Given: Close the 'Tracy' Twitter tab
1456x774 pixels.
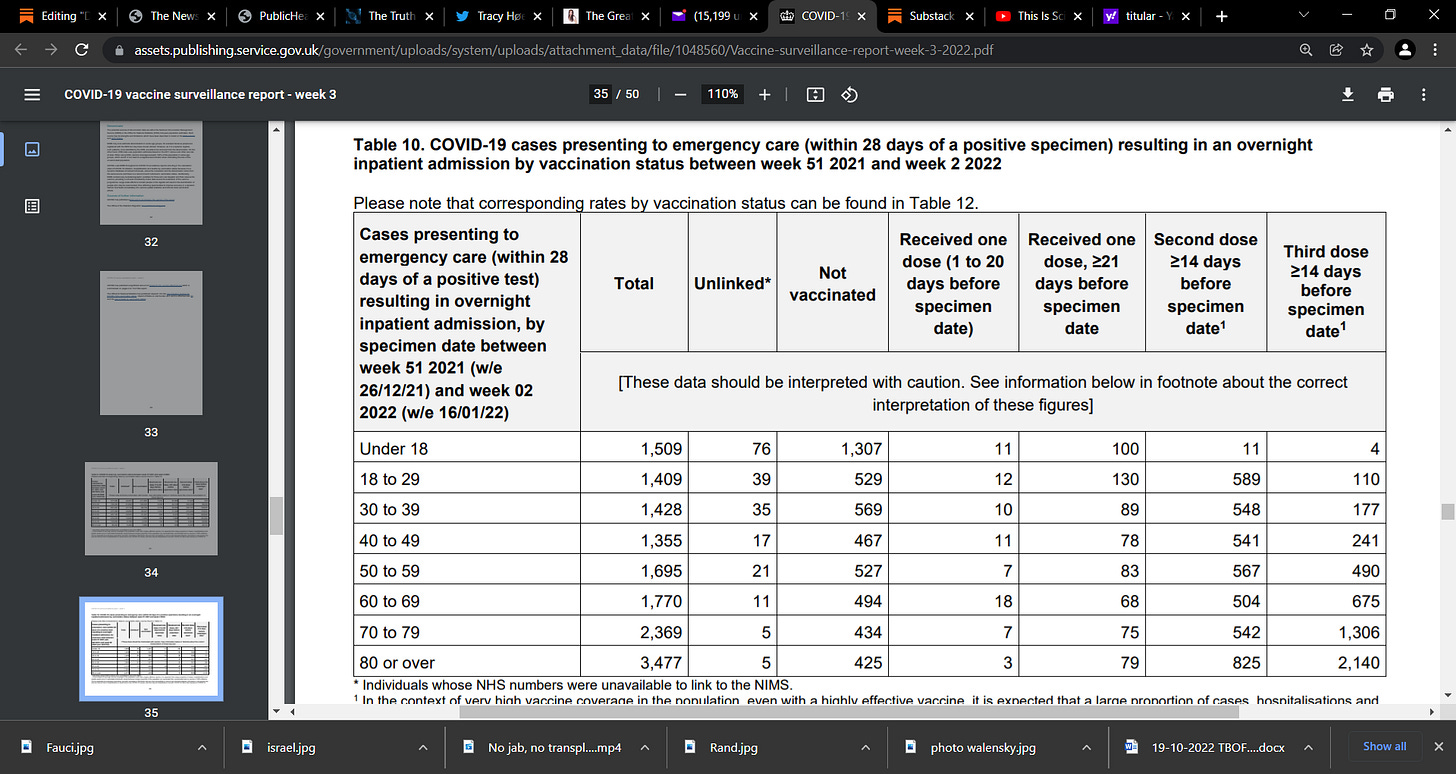Looking at the screenshot, I should pos(537,16).
